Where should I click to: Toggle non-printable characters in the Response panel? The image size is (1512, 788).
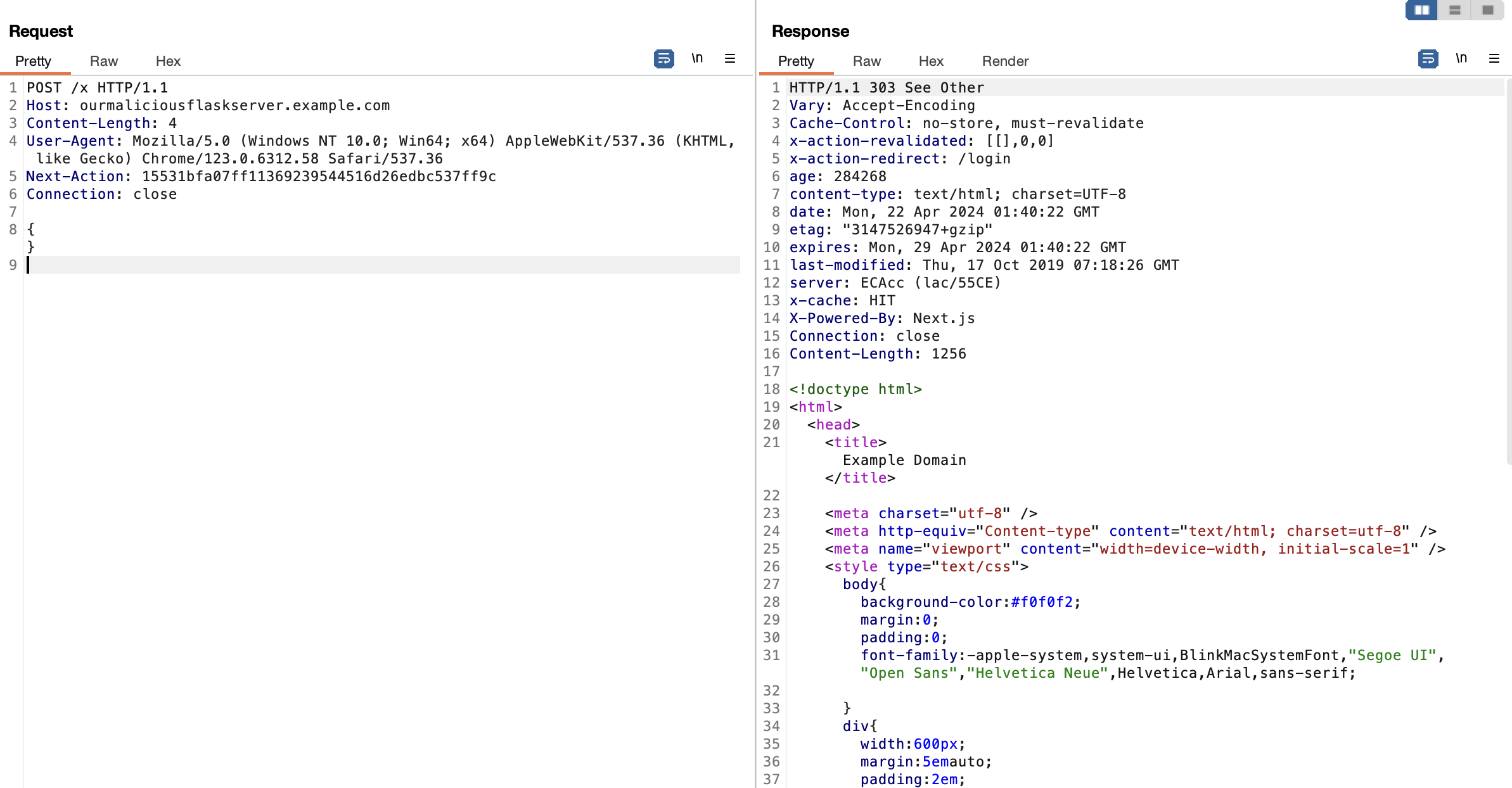(1461, 59)
